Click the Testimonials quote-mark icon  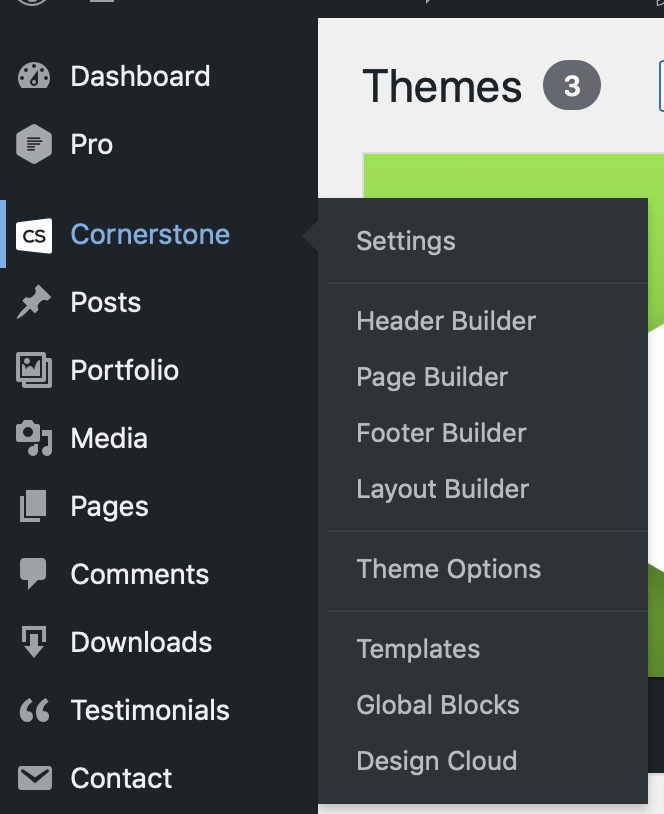pyautogui.click(x=34, y=711)
